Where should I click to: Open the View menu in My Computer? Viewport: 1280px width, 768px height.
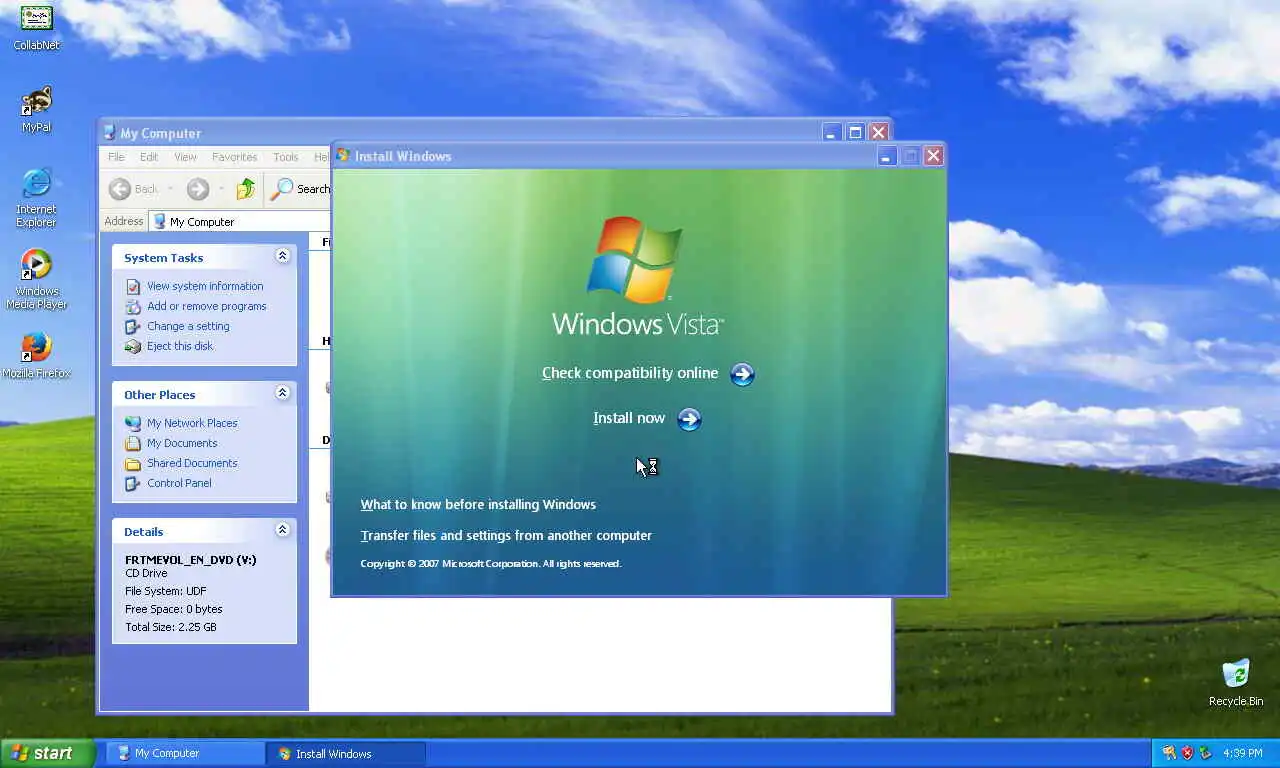[185, 157]
